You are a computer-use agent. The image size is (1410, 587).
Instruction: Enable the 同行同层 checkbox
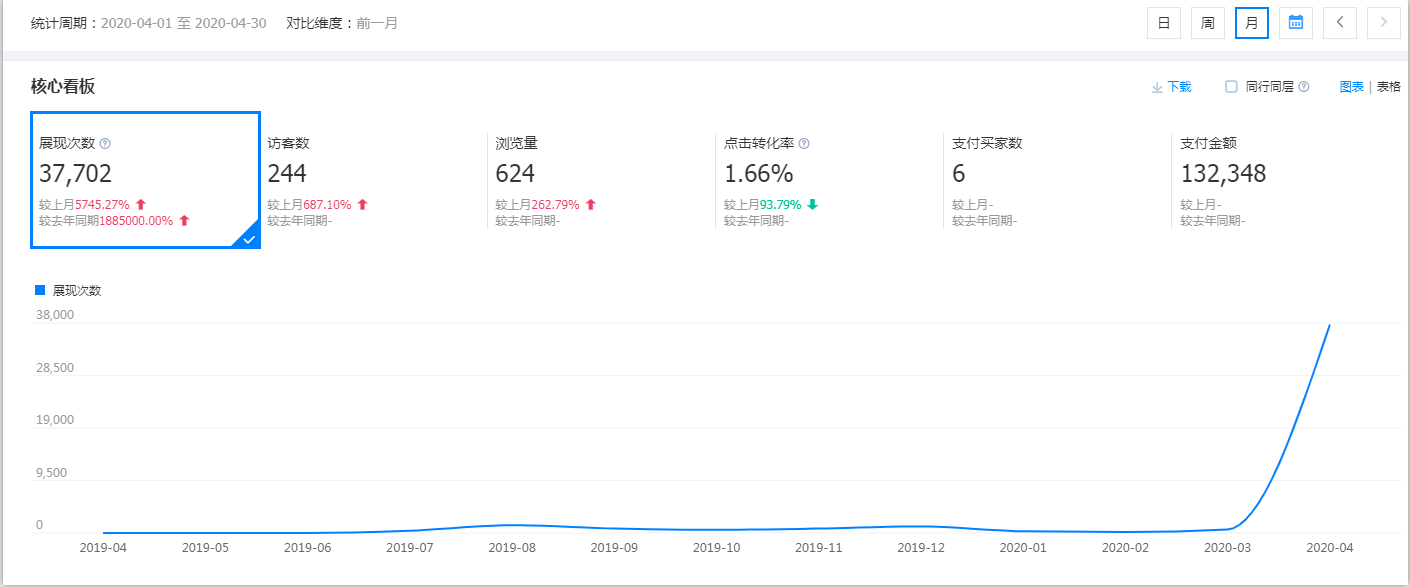1231,87
